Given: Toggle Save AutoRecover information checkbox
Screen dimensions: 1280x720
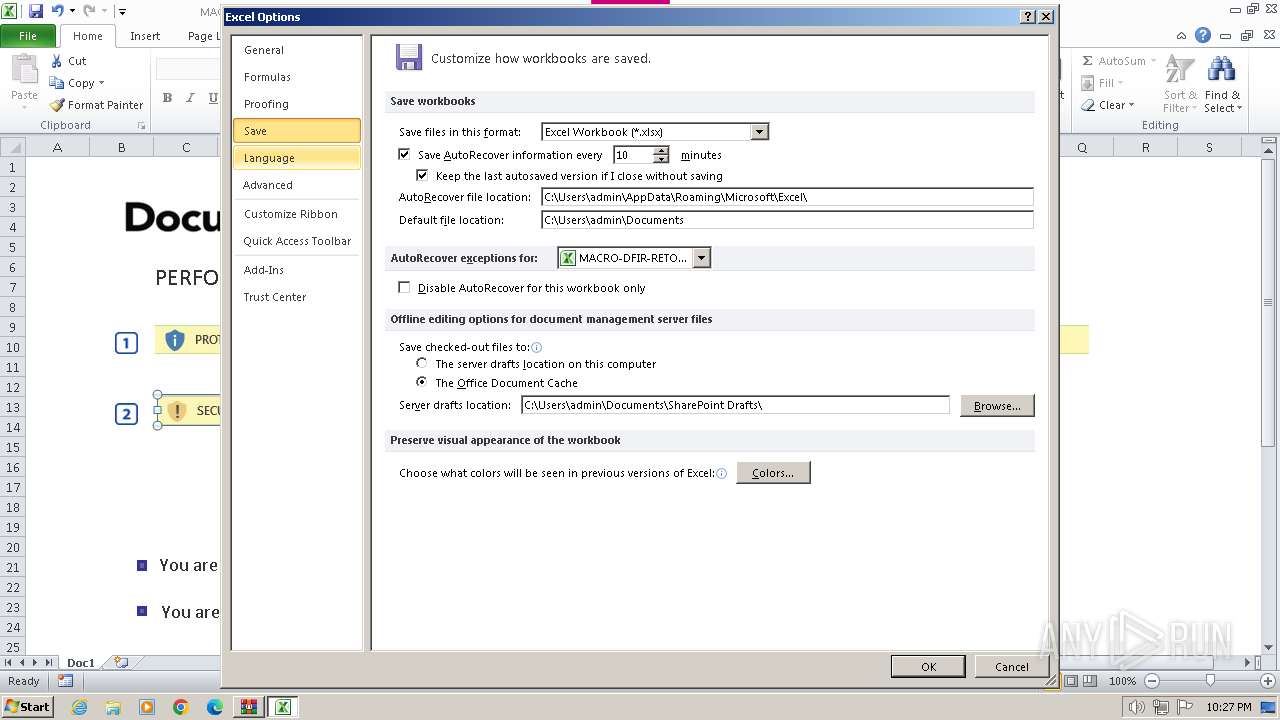Looking at the screenshot, I should coord(404,155).
